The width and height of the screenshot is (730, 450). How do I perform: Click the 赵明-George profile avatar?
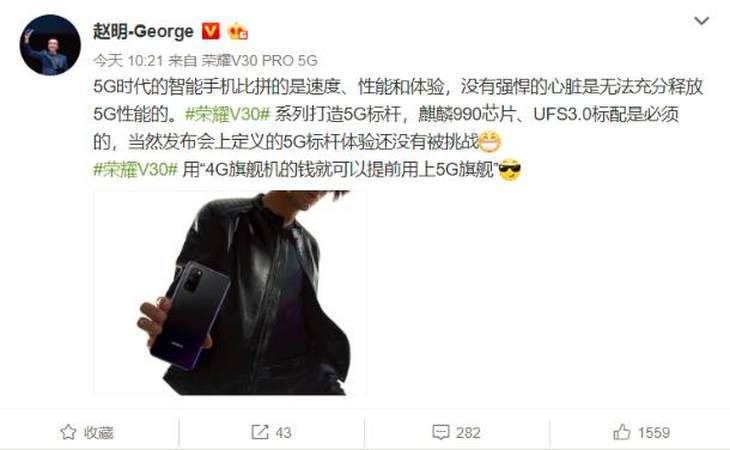point(50,45)
